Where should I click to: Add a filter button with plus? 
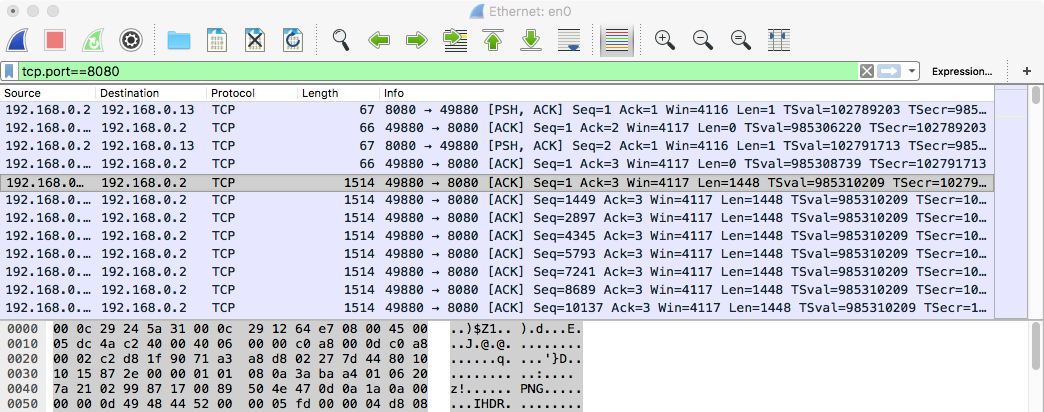tap(1026, 71)
